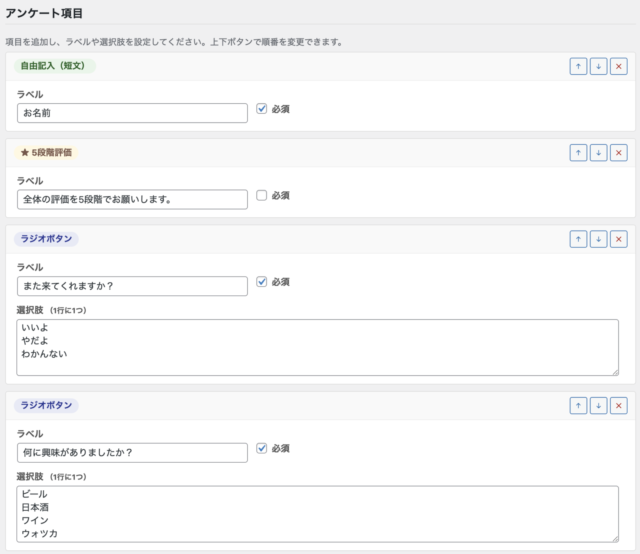The width and height of the screenshot is (640, 554).
Task: Delete the 何に興味がありましたか item
Action: point(618,405)
